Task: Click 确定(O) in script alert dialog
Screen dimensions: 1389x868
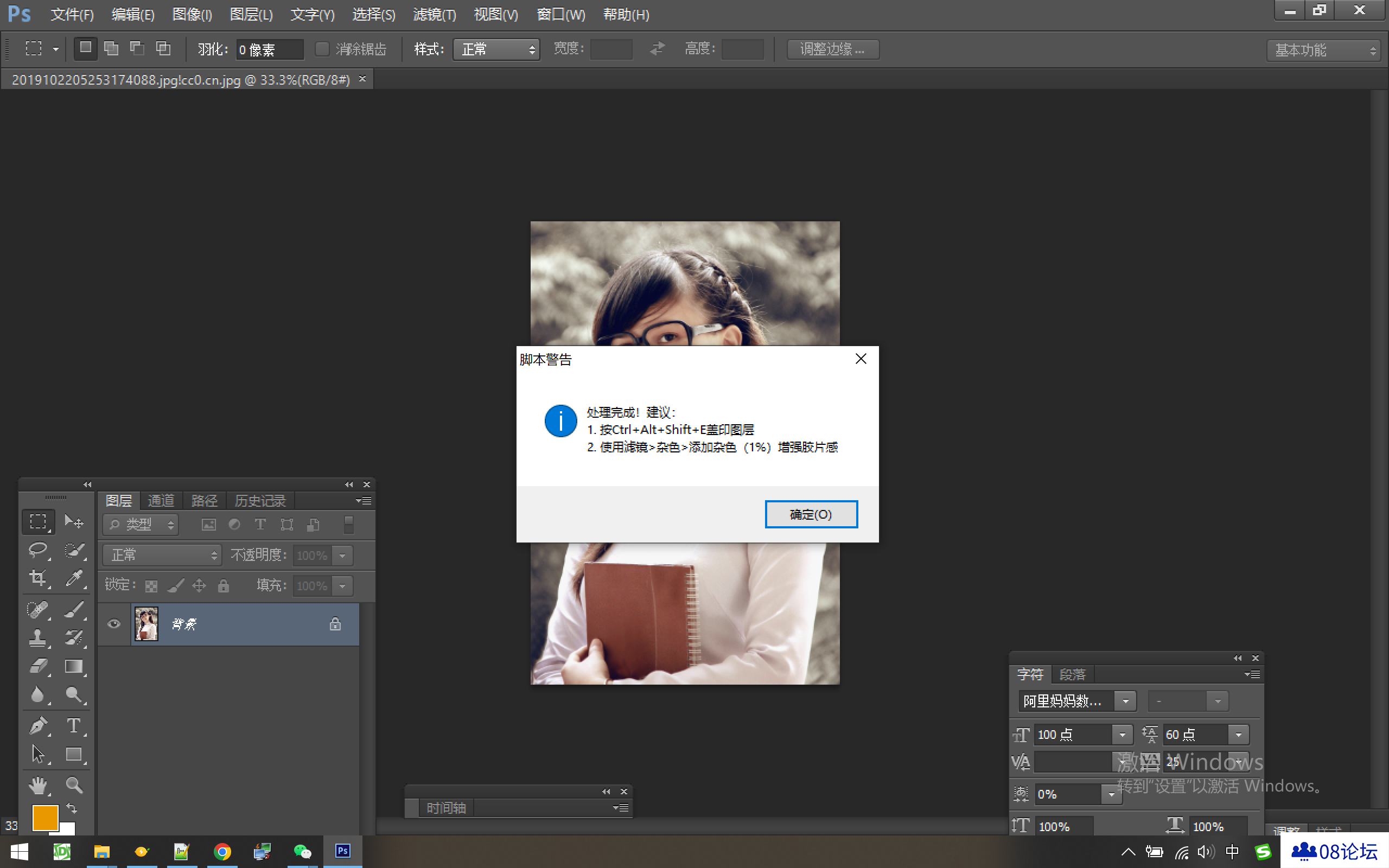Action: pos(811,514)
